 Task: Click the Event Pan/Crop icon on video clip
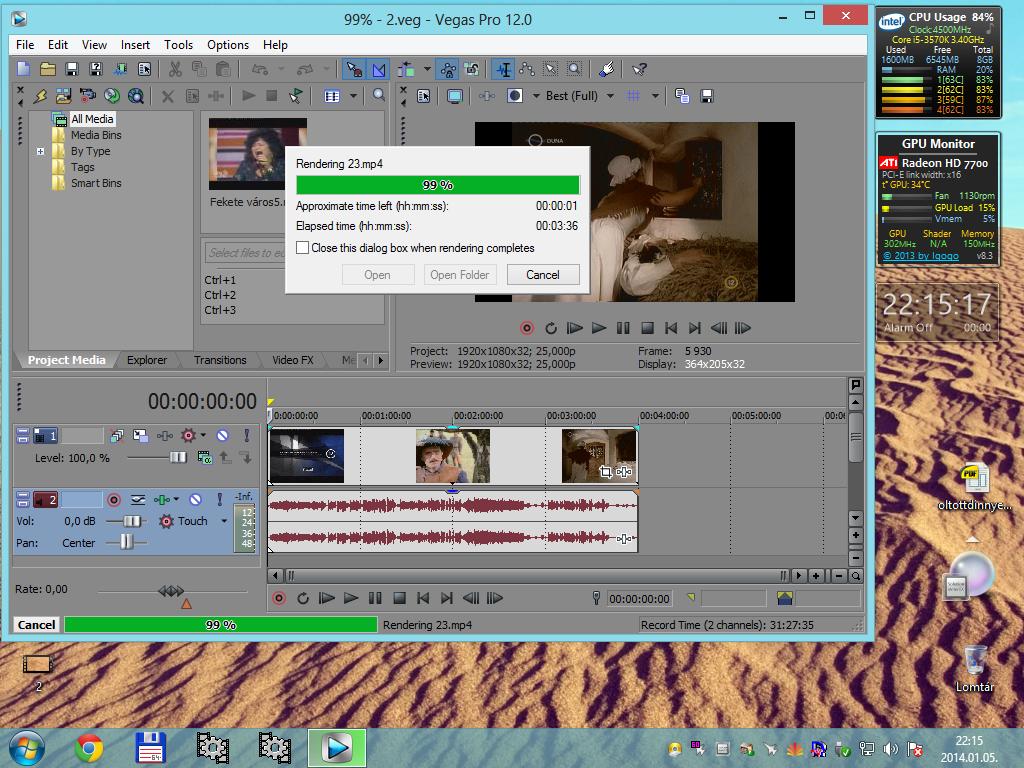[605, 472]
